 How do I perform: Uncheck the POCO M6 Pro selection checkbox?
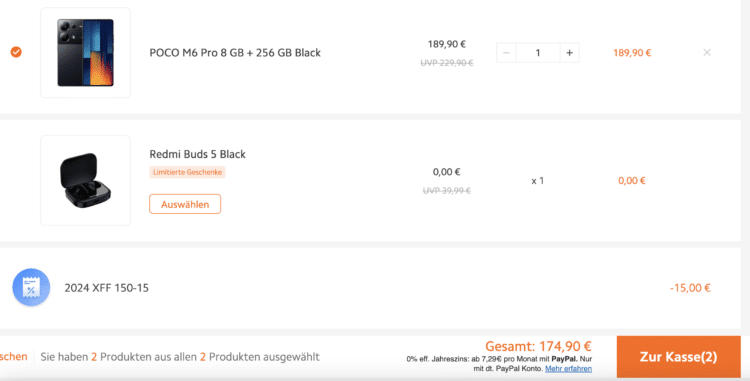16,52
